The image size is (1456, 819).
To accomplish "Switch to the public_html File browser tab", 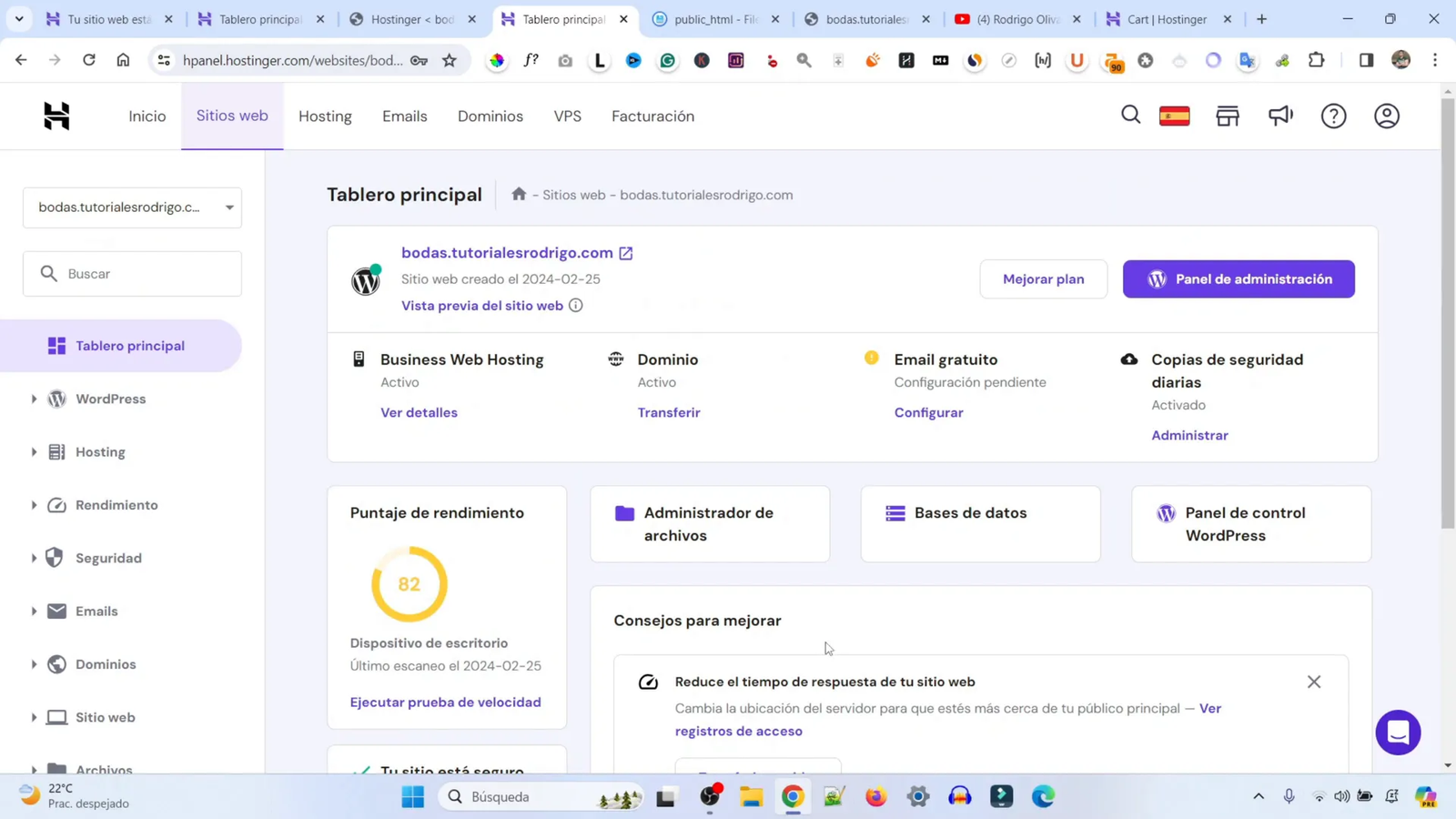I will (715, 19).
